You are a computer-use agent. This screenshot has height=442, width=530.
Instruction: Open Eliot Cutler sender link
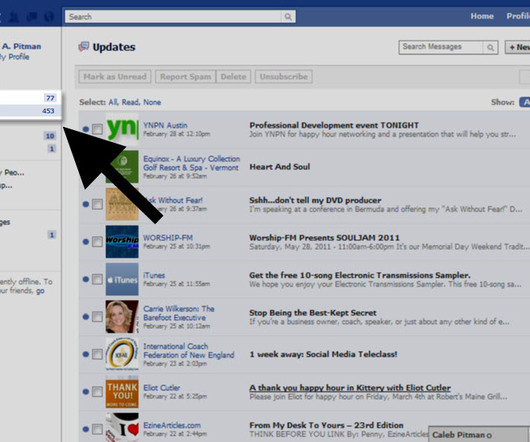coord(162,388)
